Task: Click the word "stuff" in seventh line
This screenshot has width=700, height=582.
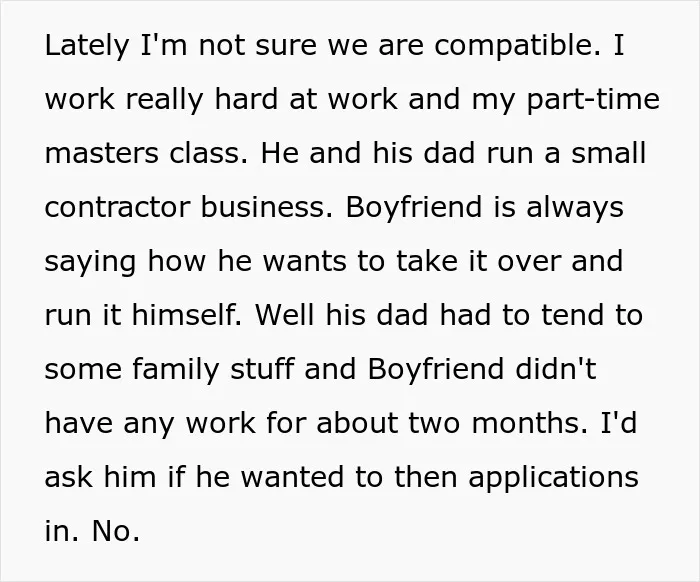Action: [262, 369]
